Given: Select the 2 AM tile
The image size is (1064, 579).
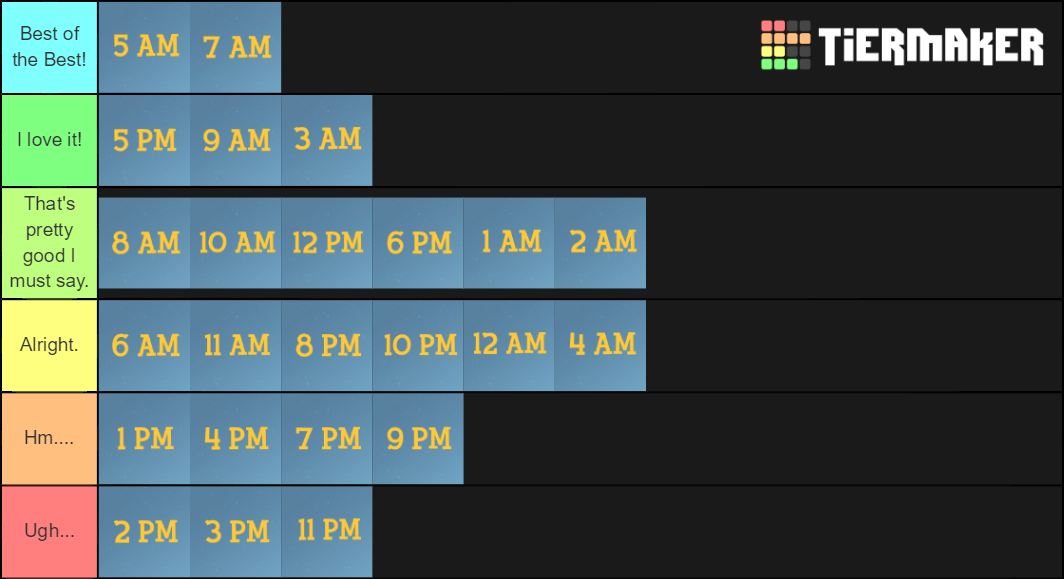Looking at the screenshot, I should [x=601, y=243].
